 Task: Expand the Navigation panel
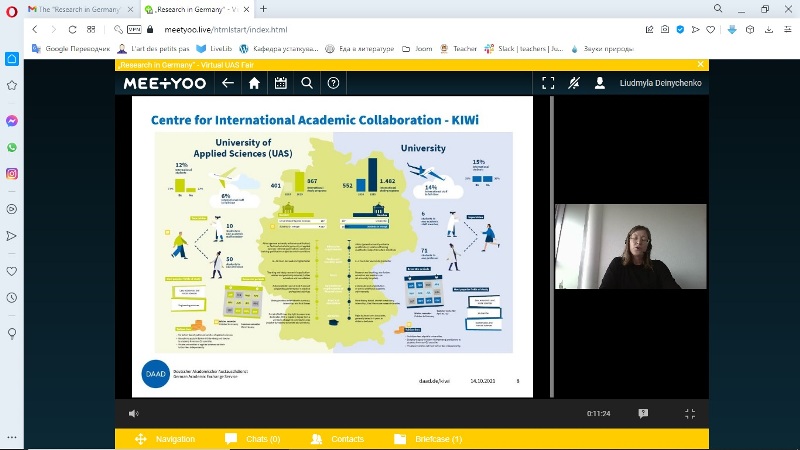[x=165, y=439]
